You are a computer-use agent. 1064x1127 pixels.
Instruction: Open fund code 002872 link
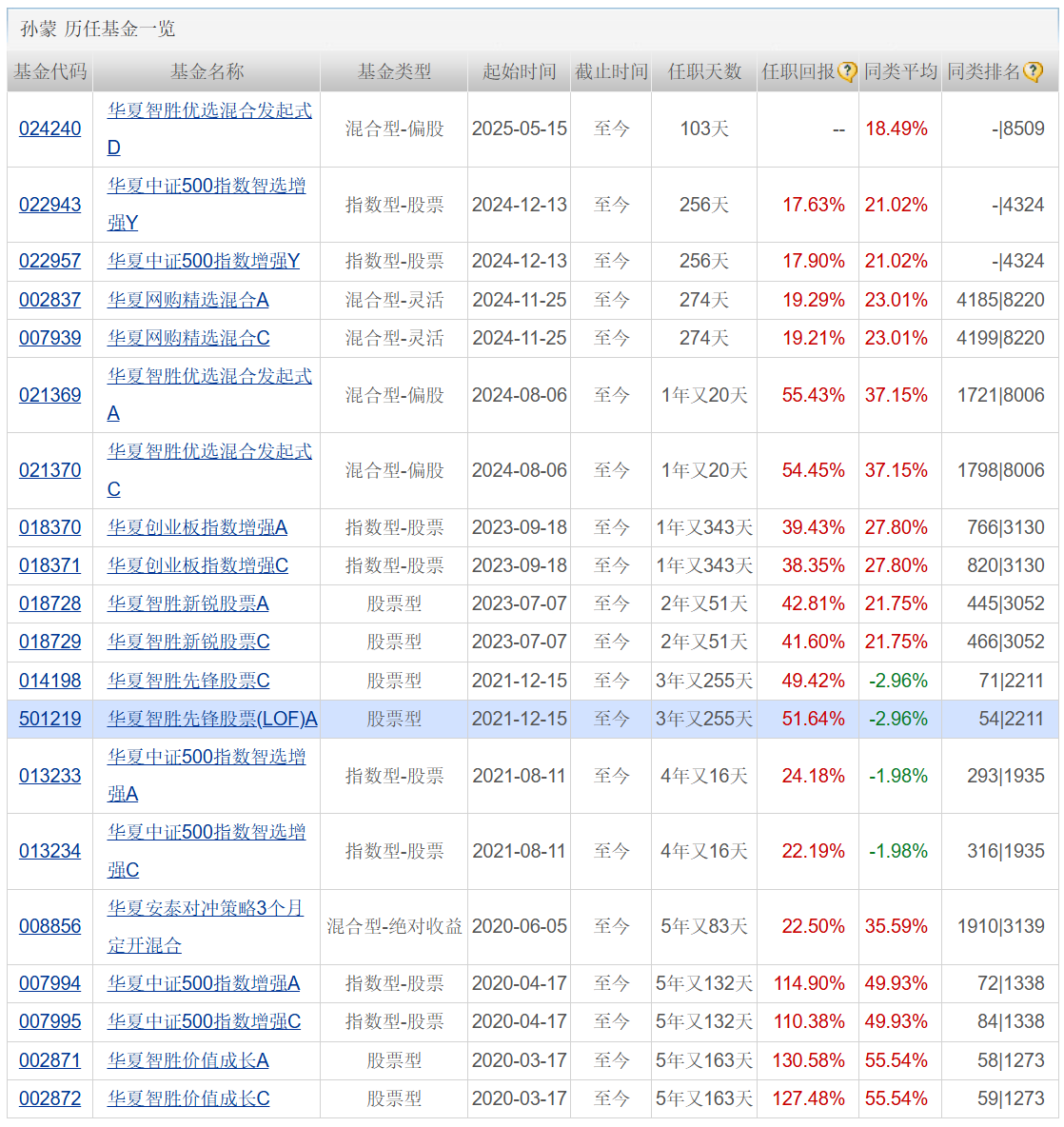point(49,1099)
